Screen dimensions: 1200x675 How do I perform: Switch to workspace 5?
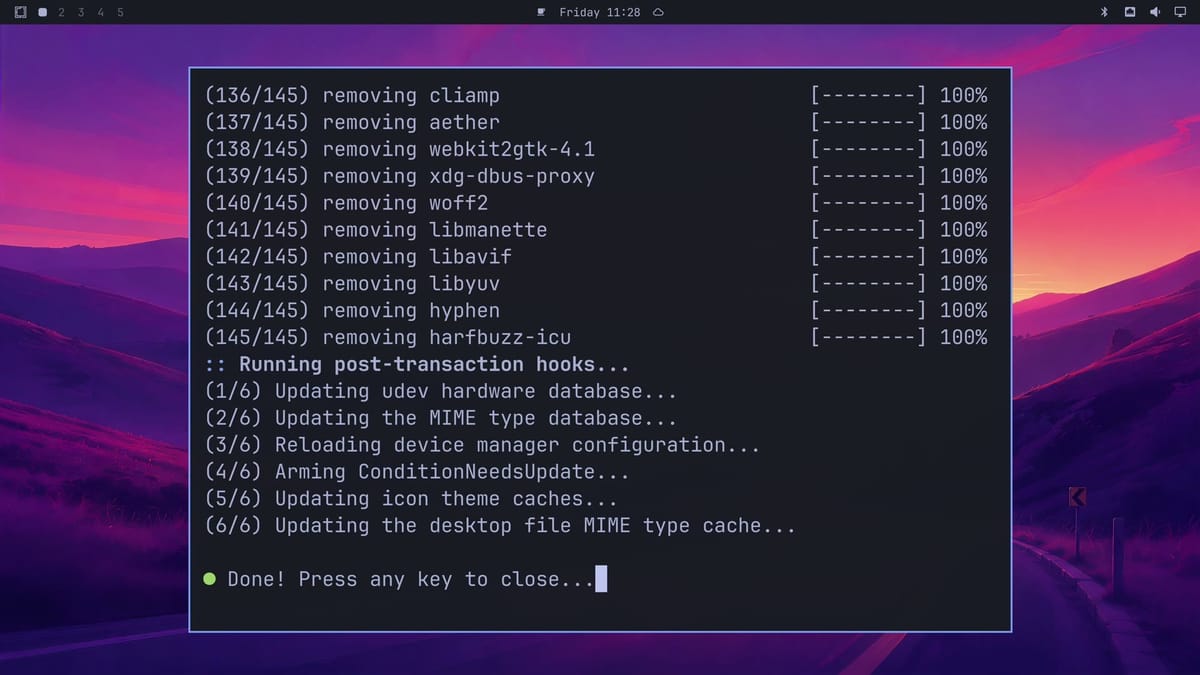pyautogui.click(x=121, y=12)
